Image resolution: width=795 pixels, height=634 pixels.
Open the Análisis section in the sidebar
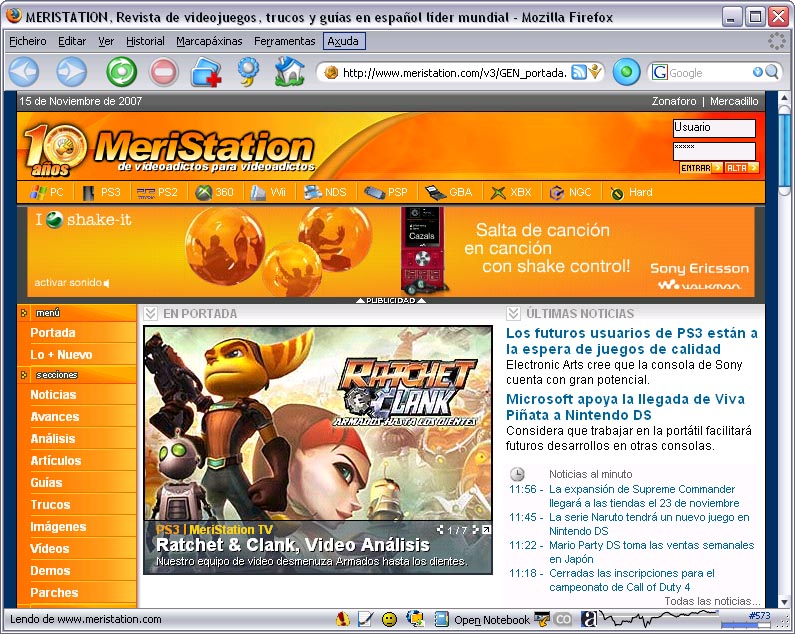(53, 439)
